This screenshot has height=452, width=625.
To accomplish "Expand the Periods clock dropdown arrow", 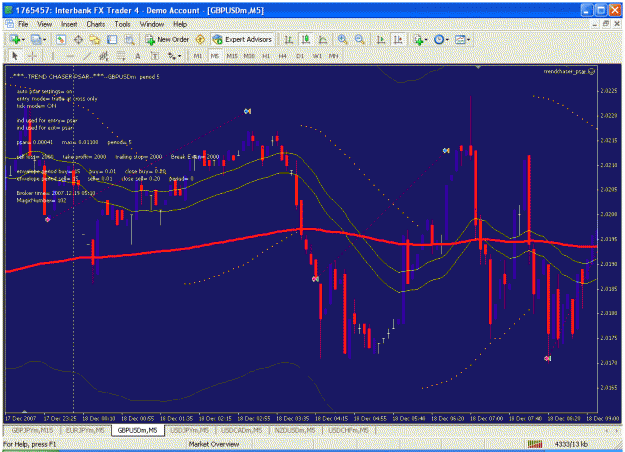I will coord(447,40).
